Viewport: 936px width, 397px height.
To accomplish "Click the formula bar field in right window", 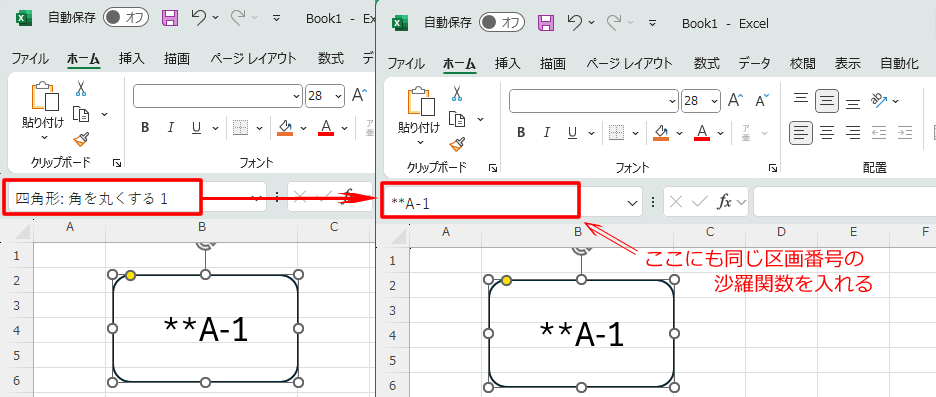I will 845,202.
